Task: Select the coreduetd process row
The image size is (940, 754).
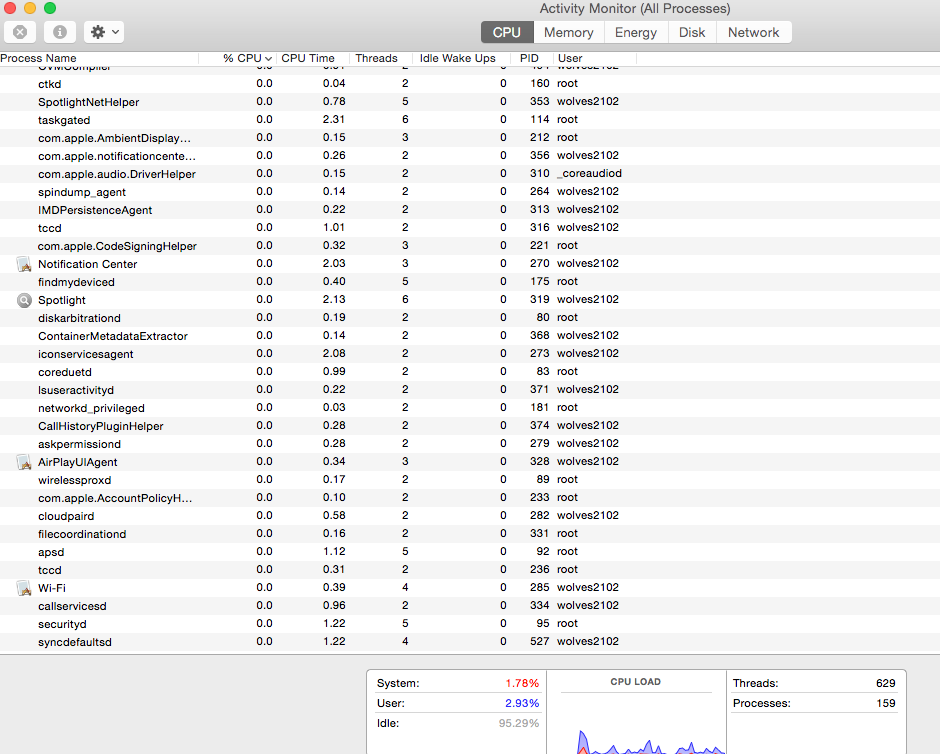Action: (470, 372)
